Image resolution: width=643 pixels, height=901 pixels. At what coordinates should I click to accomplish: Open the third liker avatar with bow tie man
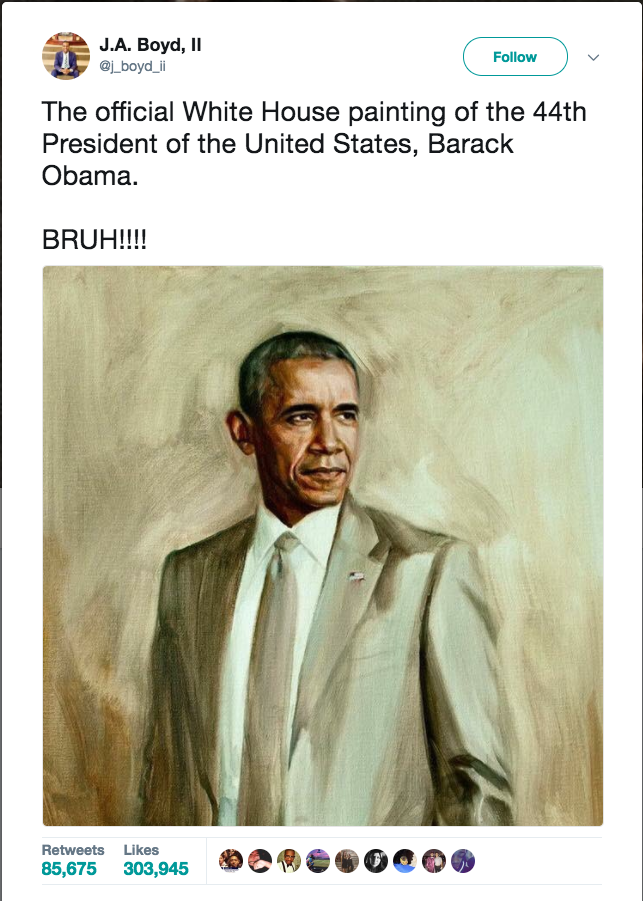pyautogui.click(x=289, y=861)
